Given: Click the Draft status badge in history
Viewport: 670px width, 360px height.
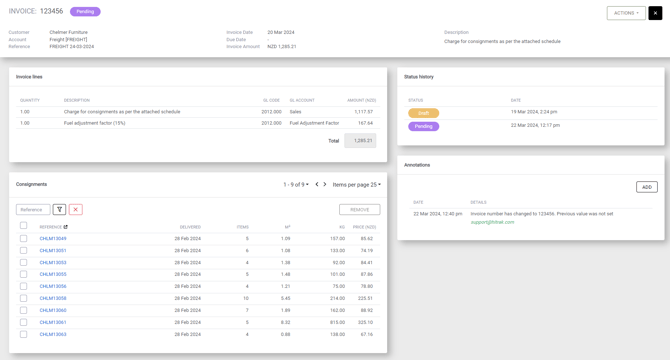Looking at the screenshot, I should point(423,113).
